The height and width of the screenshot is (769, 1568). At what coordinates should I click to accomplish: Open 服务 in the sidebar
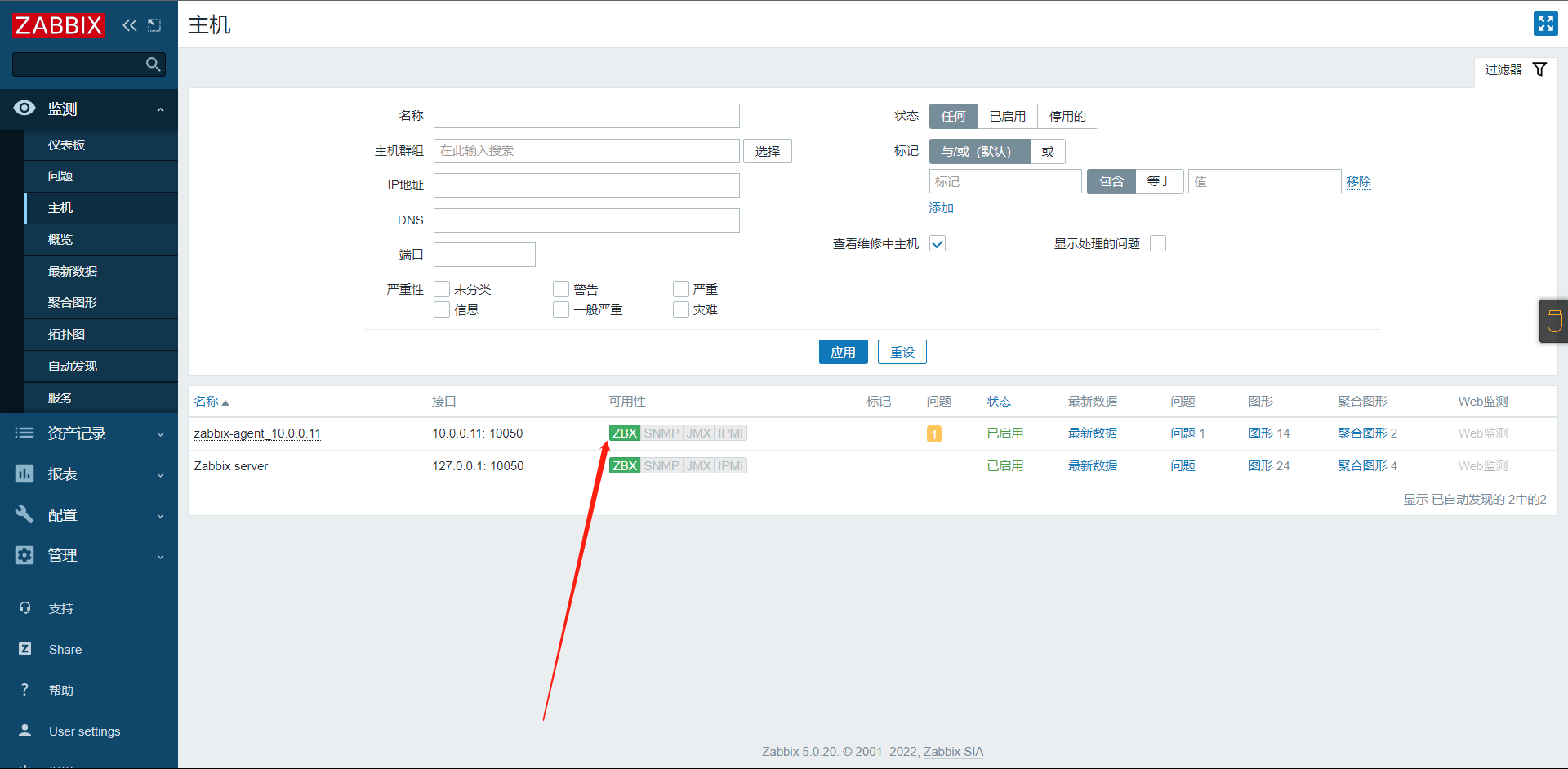click(101, 398)
